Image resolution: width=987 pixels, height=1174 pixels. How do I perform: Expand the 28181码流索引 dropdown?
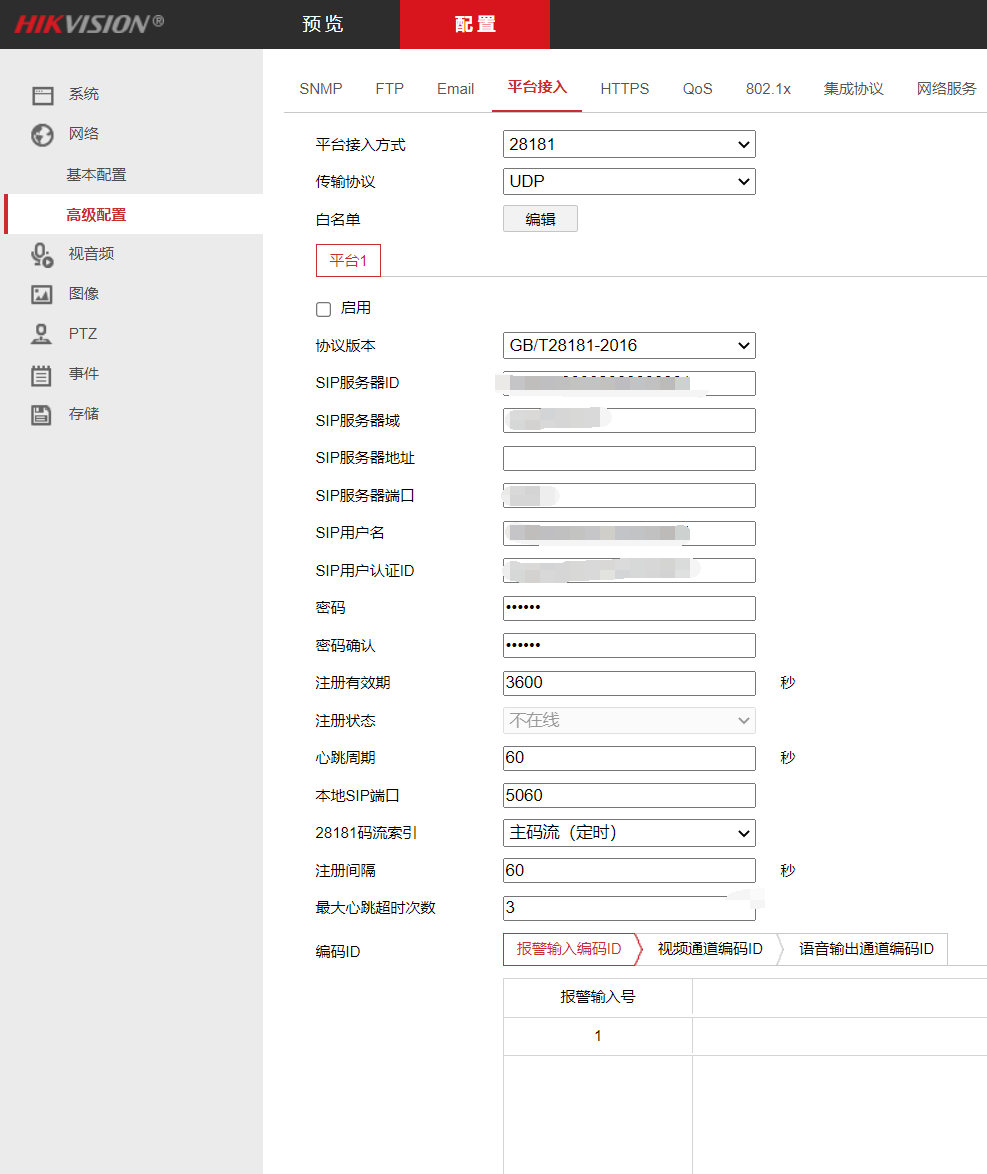(x=628, y=833)
